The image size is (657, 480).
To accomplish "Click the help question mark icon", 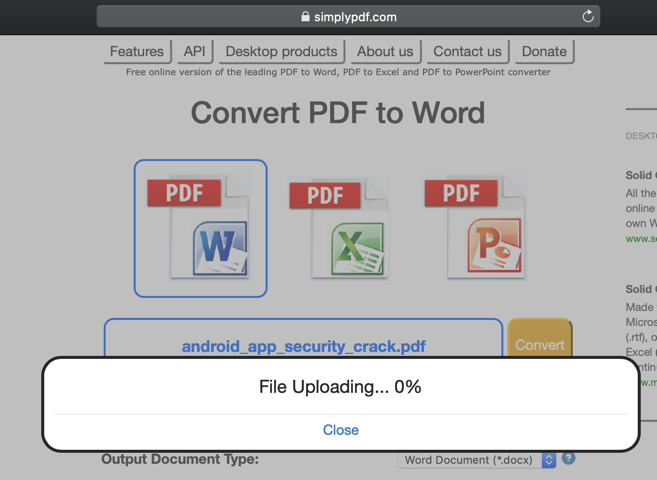I will [x=568, y=458].
